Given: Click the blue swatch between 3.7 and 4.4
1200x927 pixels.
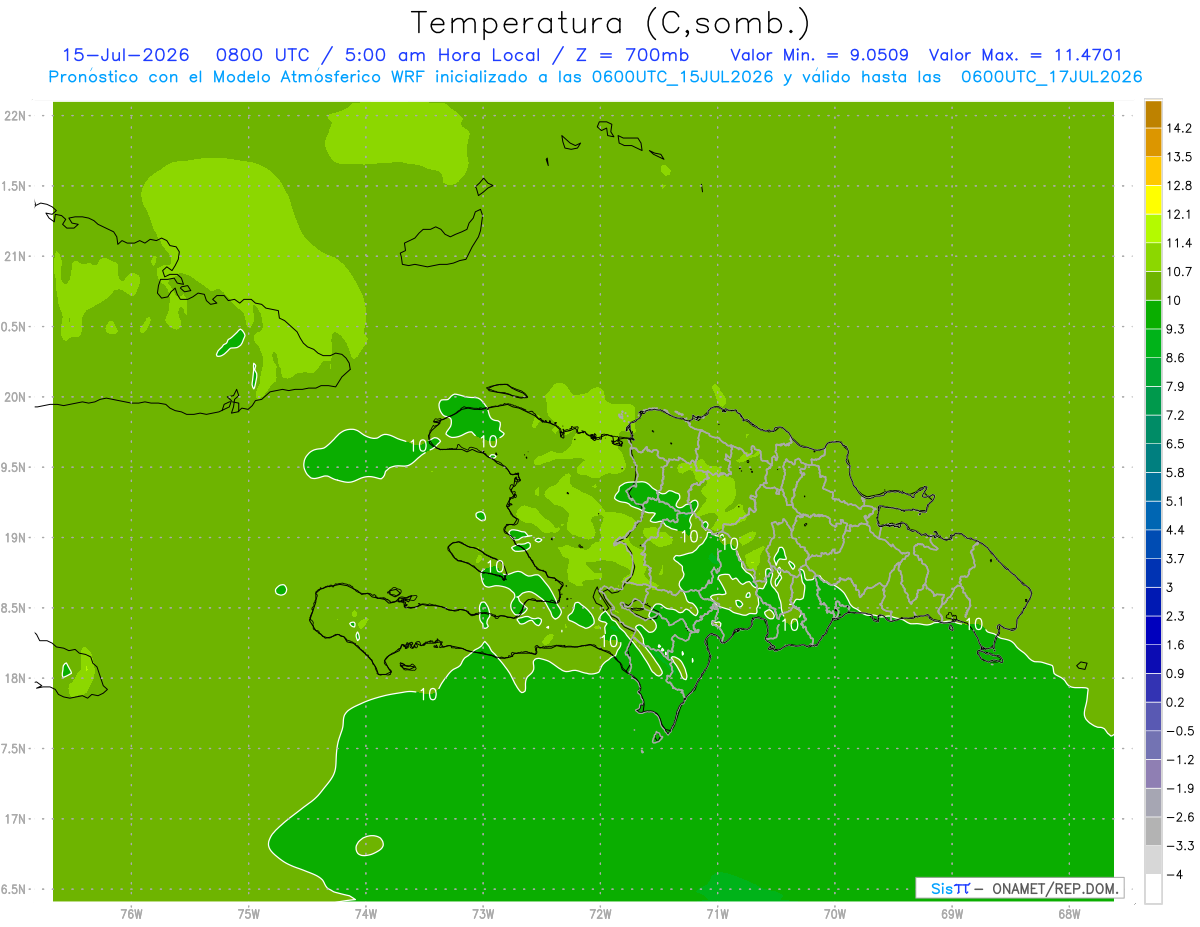Looking at the screenshot, I should (x=1153, y=544).
